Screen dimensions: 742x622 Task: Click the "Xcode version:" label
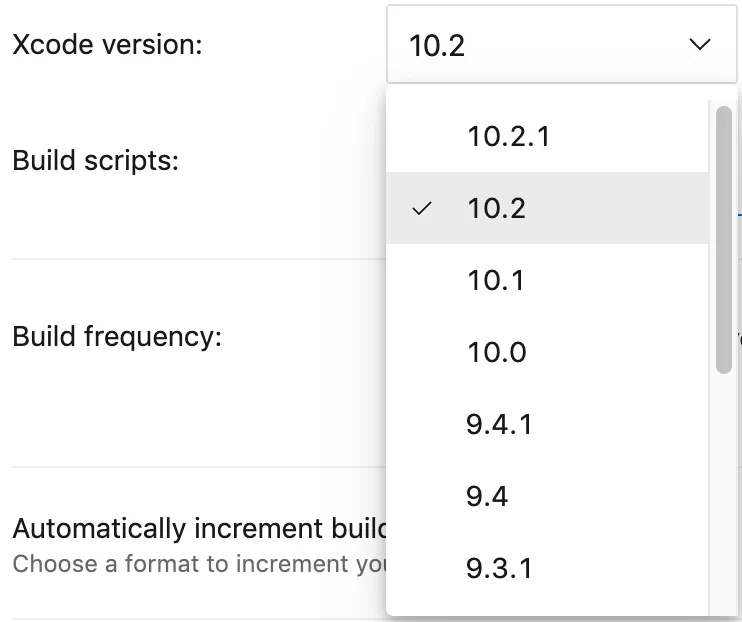click(107, 45)
